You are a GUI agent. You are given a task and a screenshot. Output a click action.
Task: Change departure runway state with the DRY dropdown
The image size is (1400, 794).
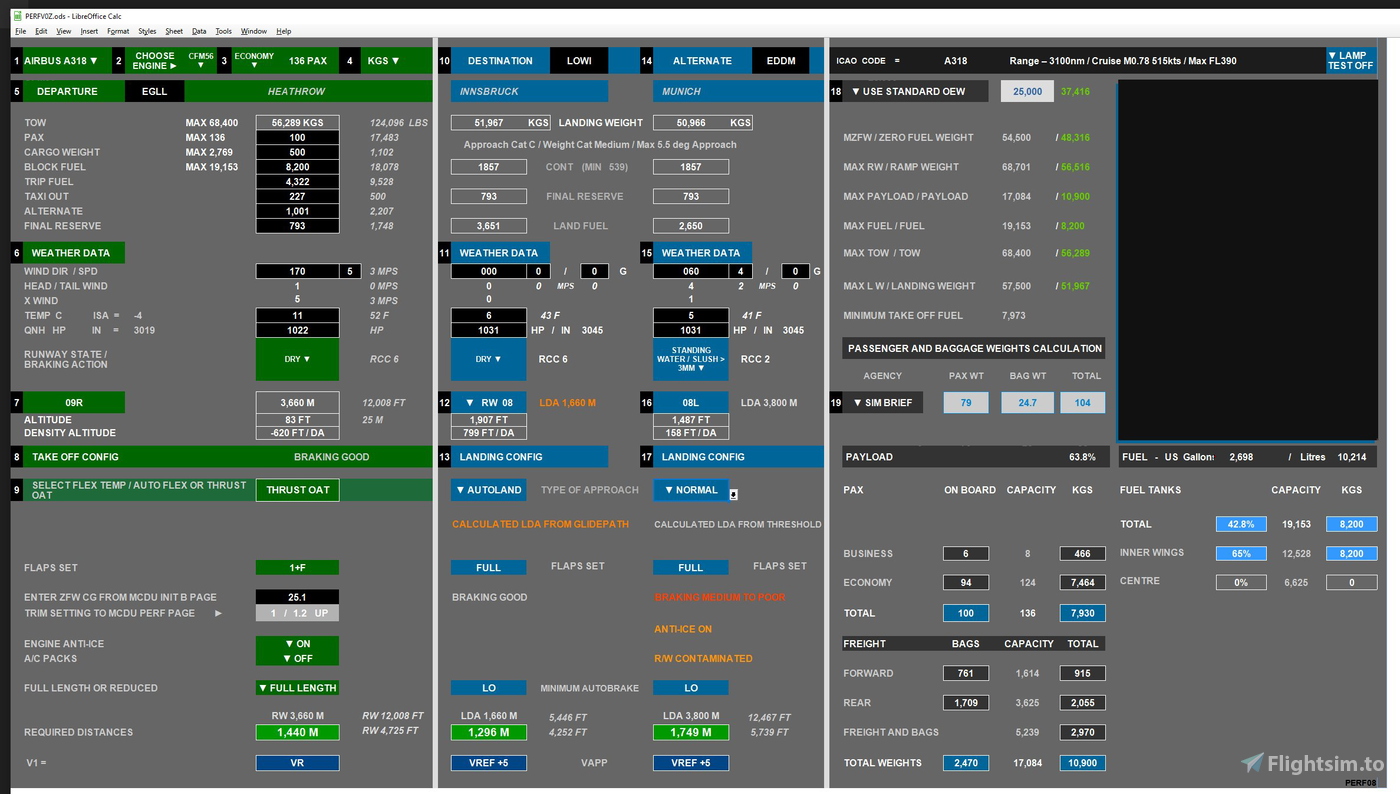click(297, 359)
